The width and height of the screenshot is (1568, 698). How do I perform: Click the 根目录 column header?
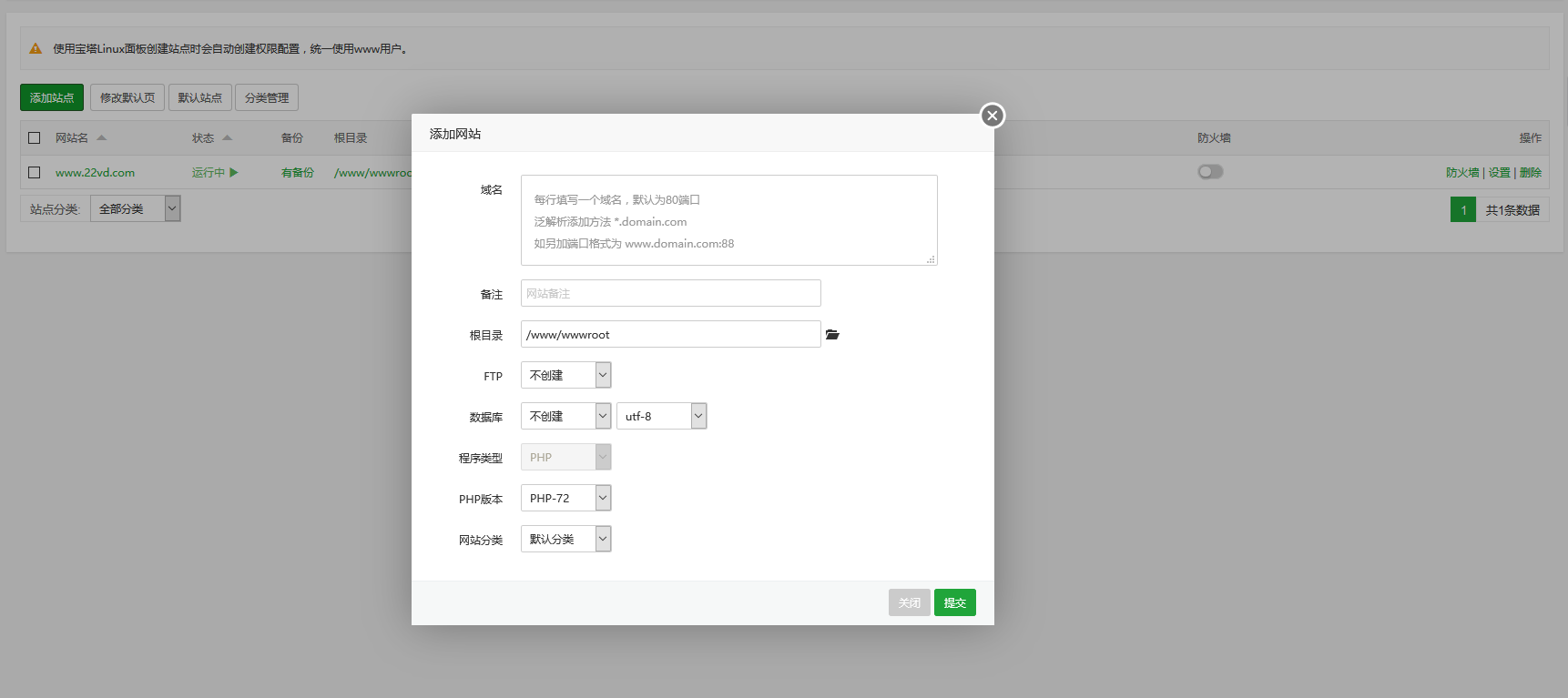tap(351, 138)
